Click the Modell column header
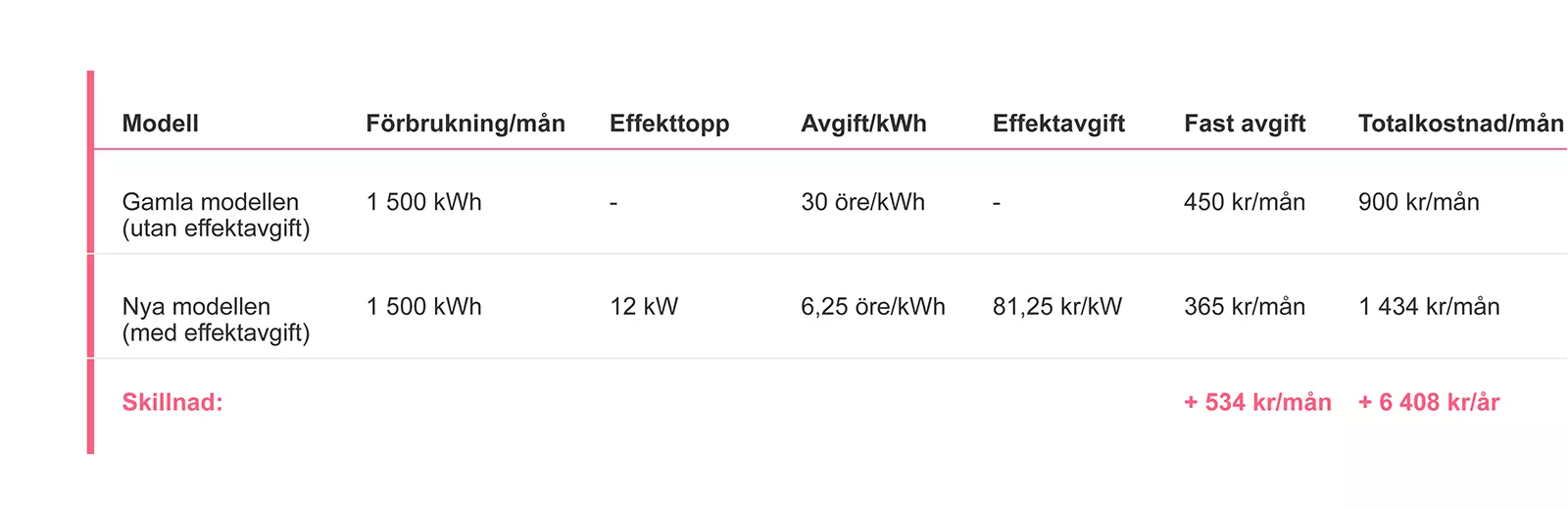 point(160,124)
